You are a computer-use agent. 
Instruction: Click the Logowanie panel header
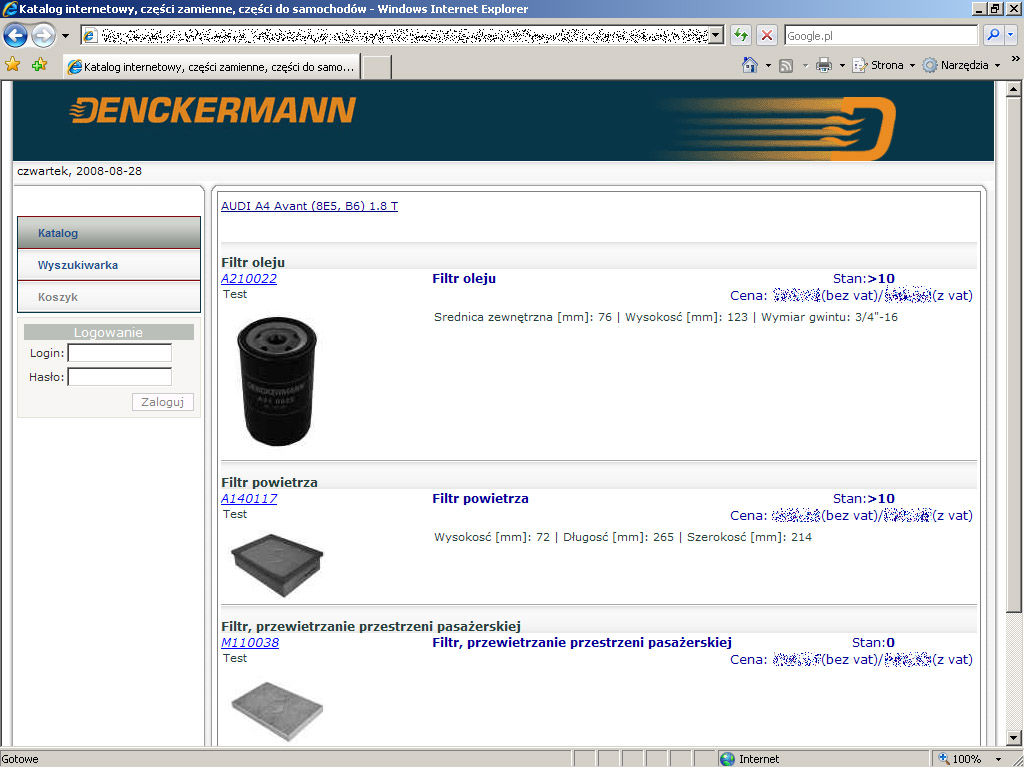pyautogui.click(x=108, y=332)
